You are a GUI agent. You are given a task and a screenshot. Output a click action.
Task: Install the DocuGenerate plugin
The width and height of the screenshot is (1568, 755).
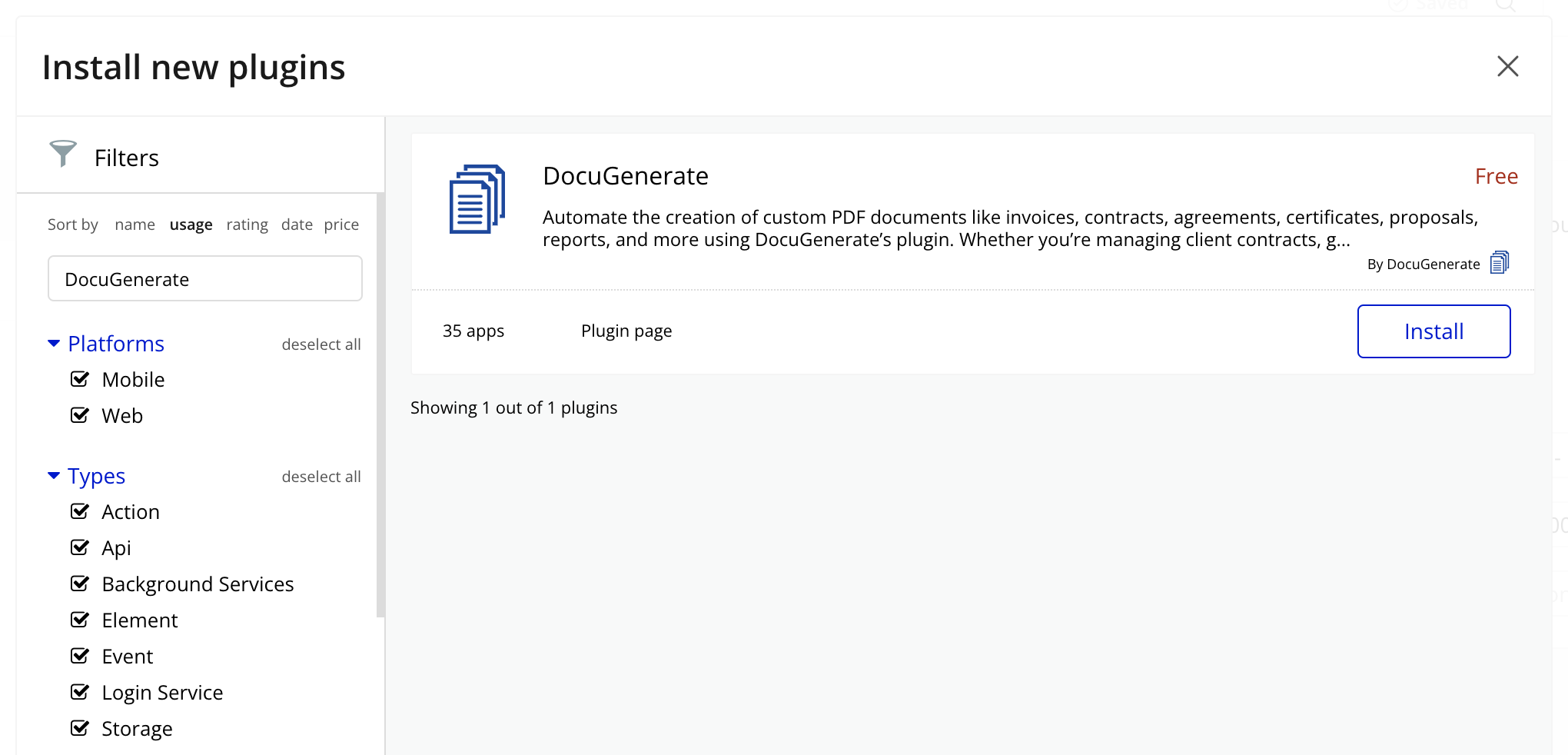click(1433, 331)
